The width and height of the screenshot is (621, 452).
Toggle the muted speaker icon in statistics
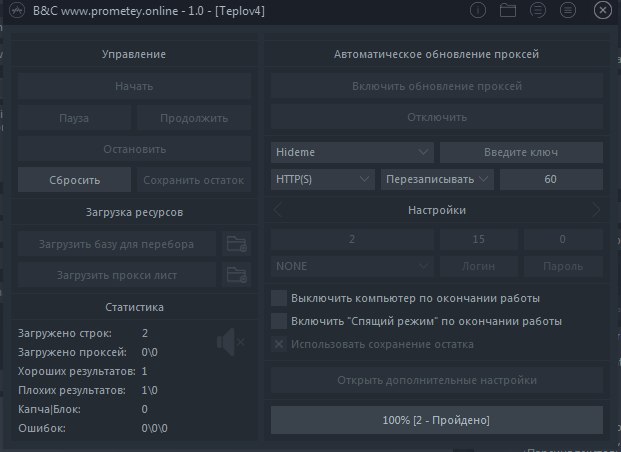230,344
